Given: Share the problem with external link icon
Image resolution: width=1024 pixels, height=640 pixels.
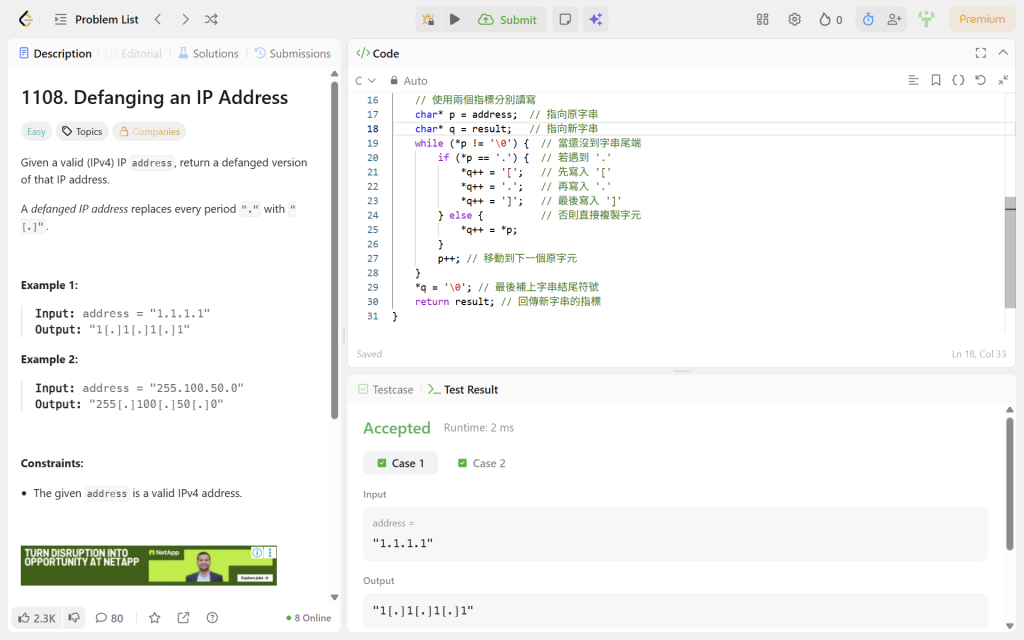Looking at the screenshot, I should tap(184, 618).
